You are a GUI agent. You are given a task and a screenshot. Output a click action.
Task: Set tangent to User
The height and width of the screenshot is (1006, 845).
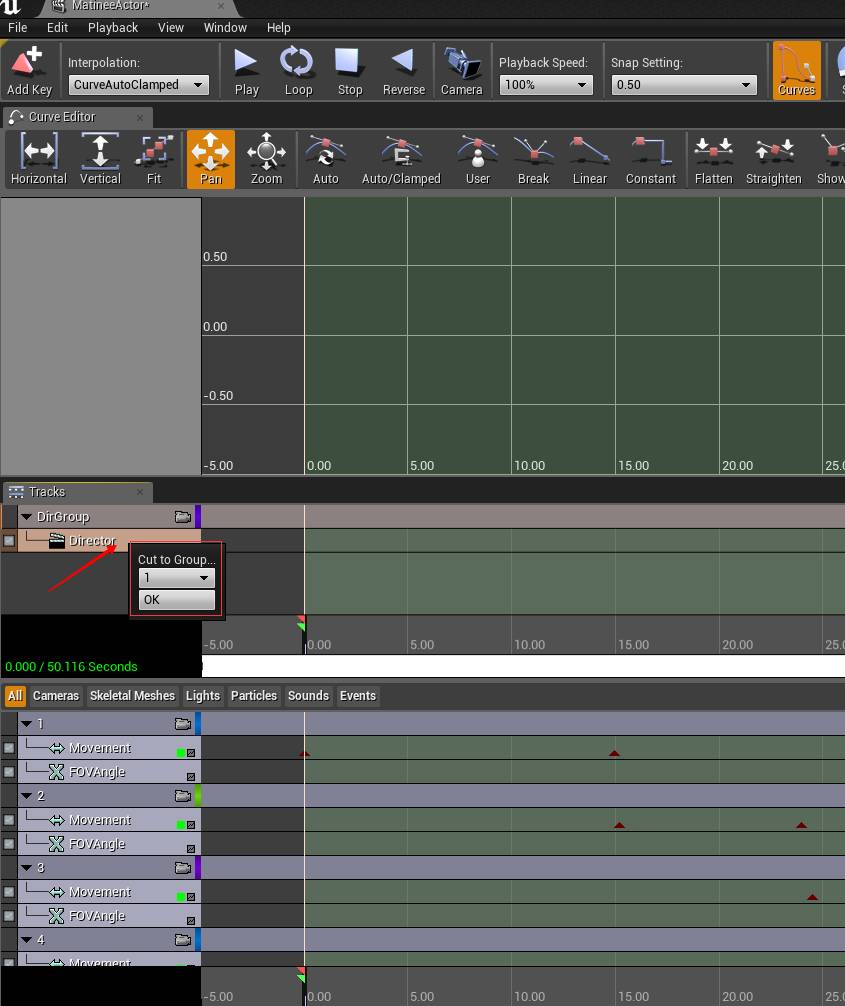pyautogui.click(x=477, y=159)
